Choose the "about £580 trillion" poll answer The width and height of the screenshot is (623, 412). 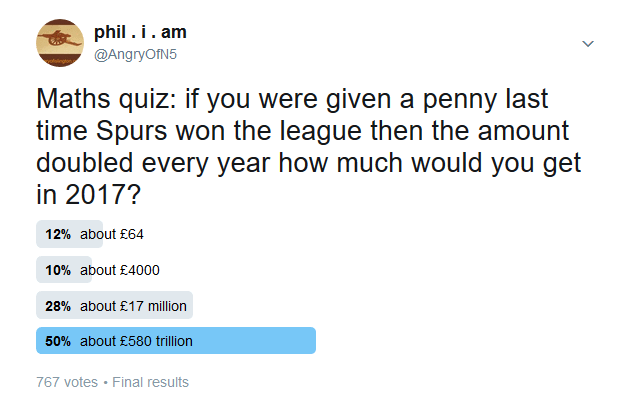pyautogui.click(x=137, y=341)
